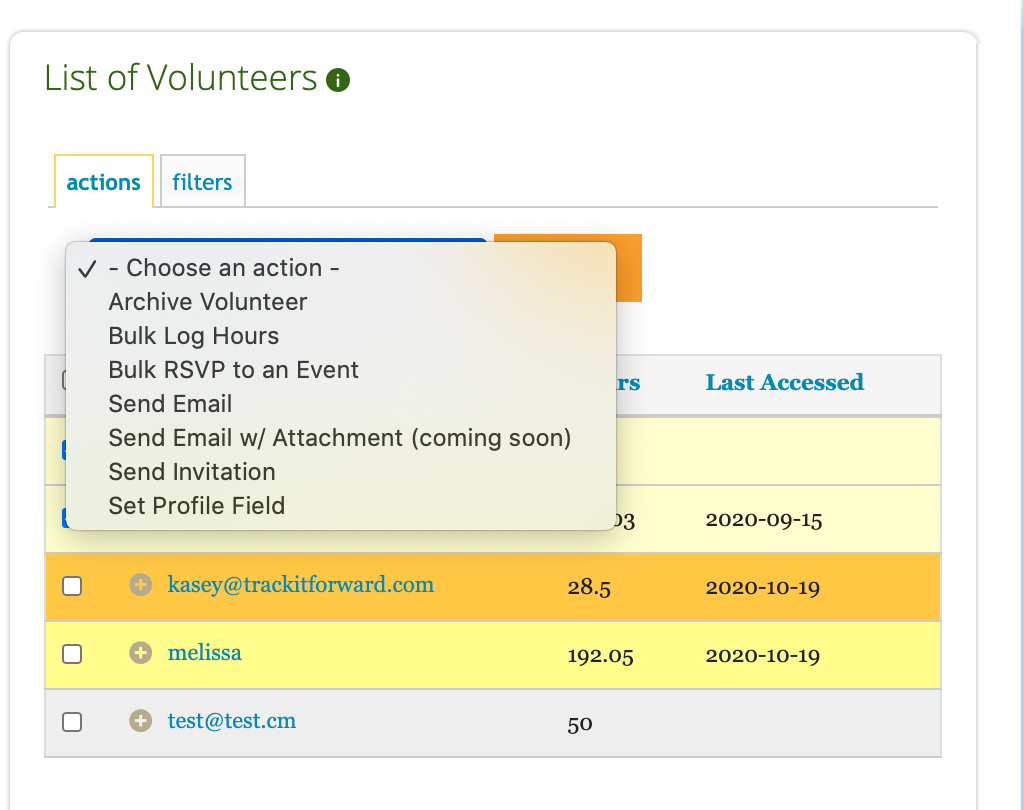Sort by the Last Accessed column
This screenshot has height=810, width=1024.
coord(784,382)
